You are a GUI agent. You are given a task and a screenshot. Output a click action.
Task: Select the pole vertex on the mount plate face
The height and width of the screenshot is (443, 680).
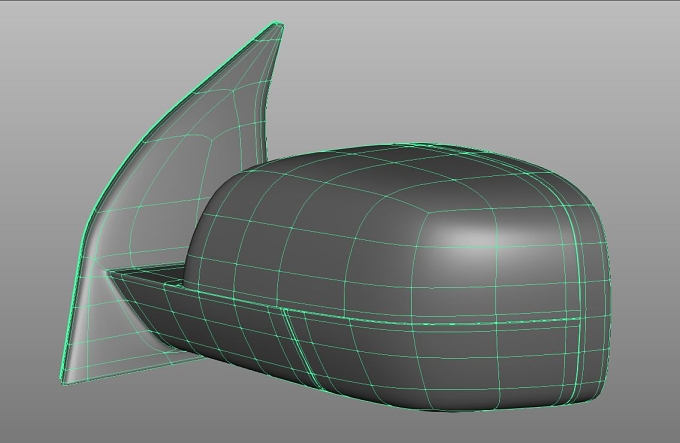[212, 140]
